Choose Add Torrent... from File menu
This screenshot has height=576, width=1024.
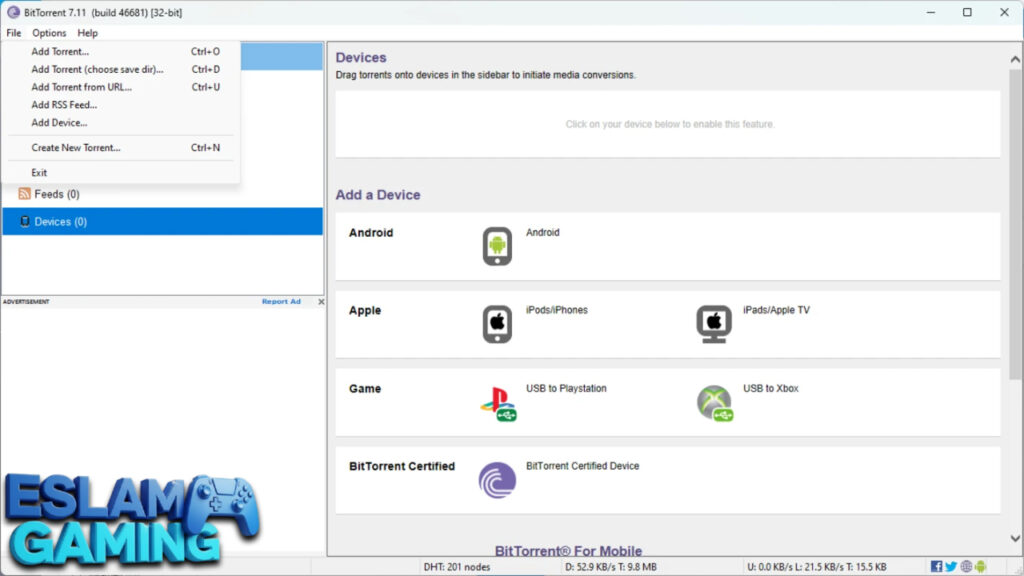point(123,51)
